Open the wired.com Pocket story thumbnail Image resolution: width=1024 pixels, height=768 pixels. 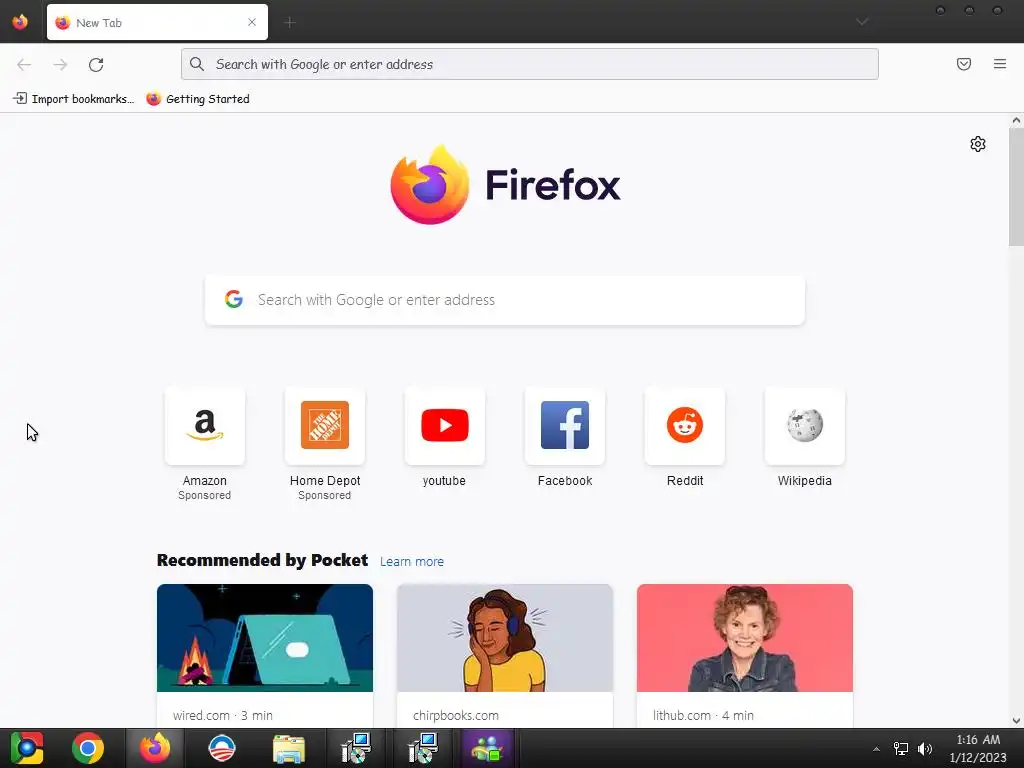click(265, 638)
